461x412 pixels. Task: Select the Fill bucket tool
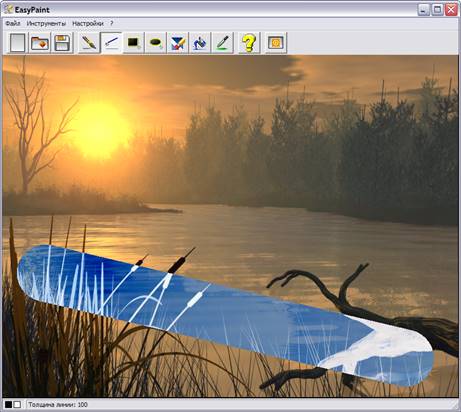tap(200, 43)
